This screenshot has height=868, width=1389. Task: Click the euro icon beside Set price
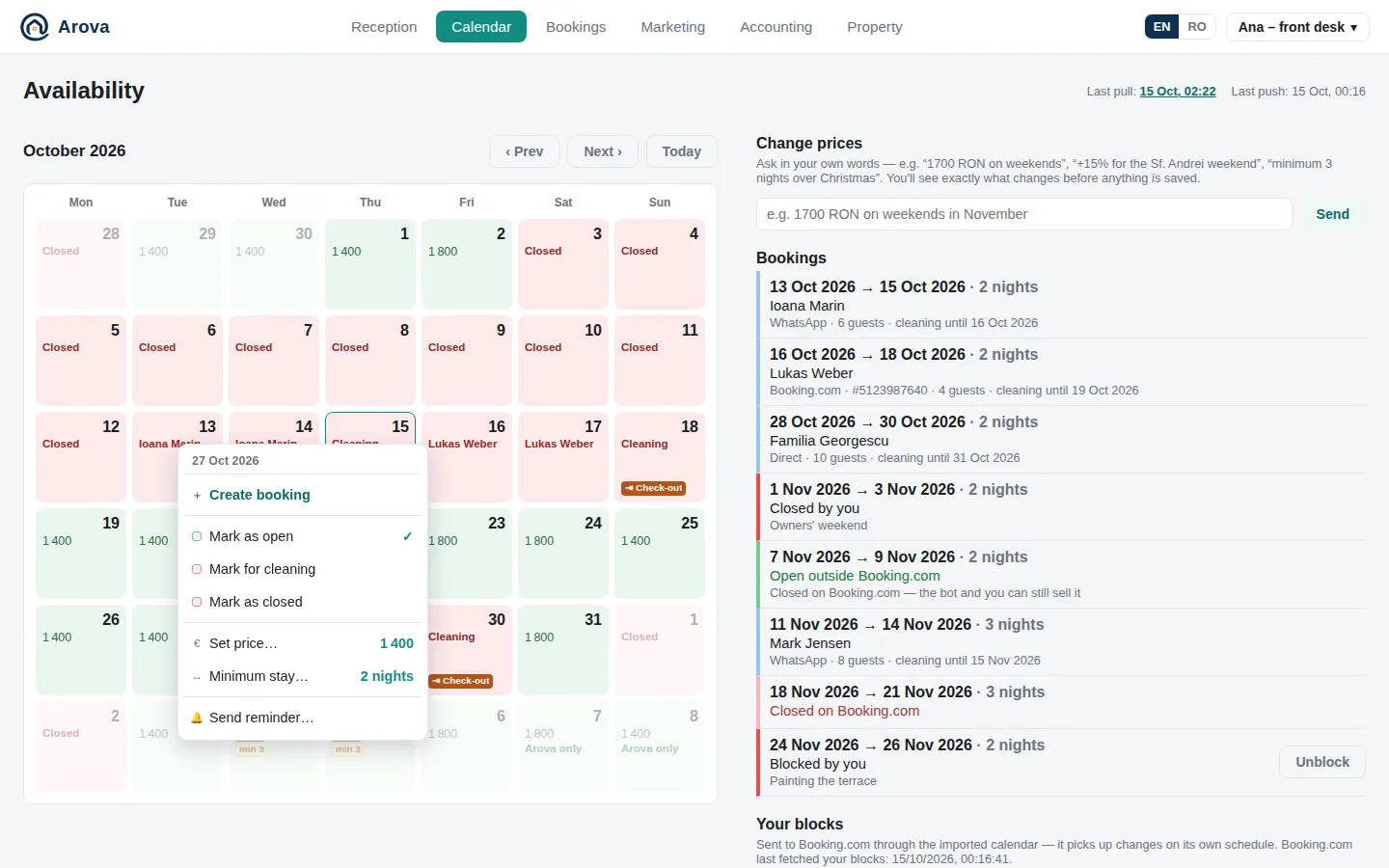coord(197,643)
